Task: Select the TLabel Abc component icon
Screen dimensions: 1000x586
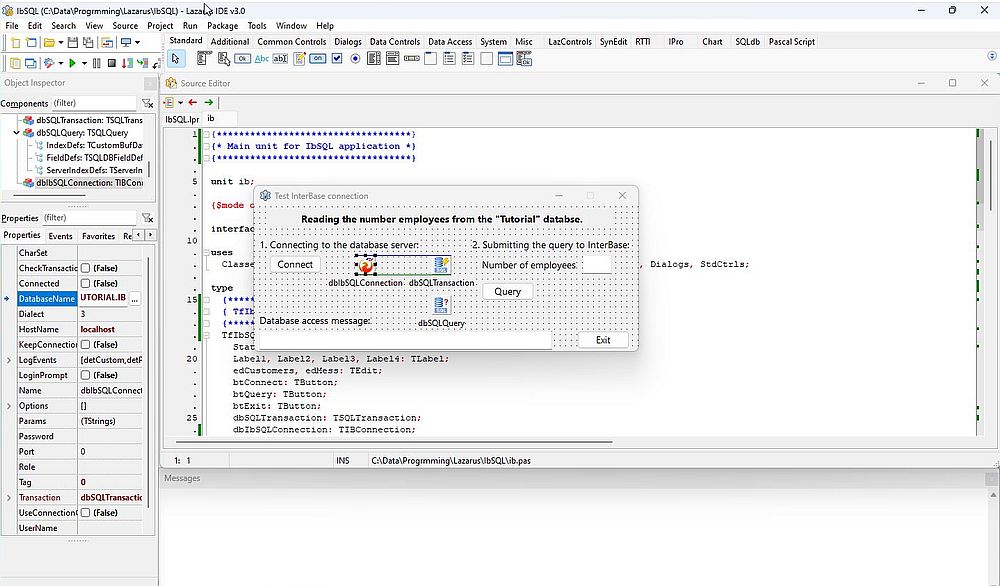Action: 261,59
